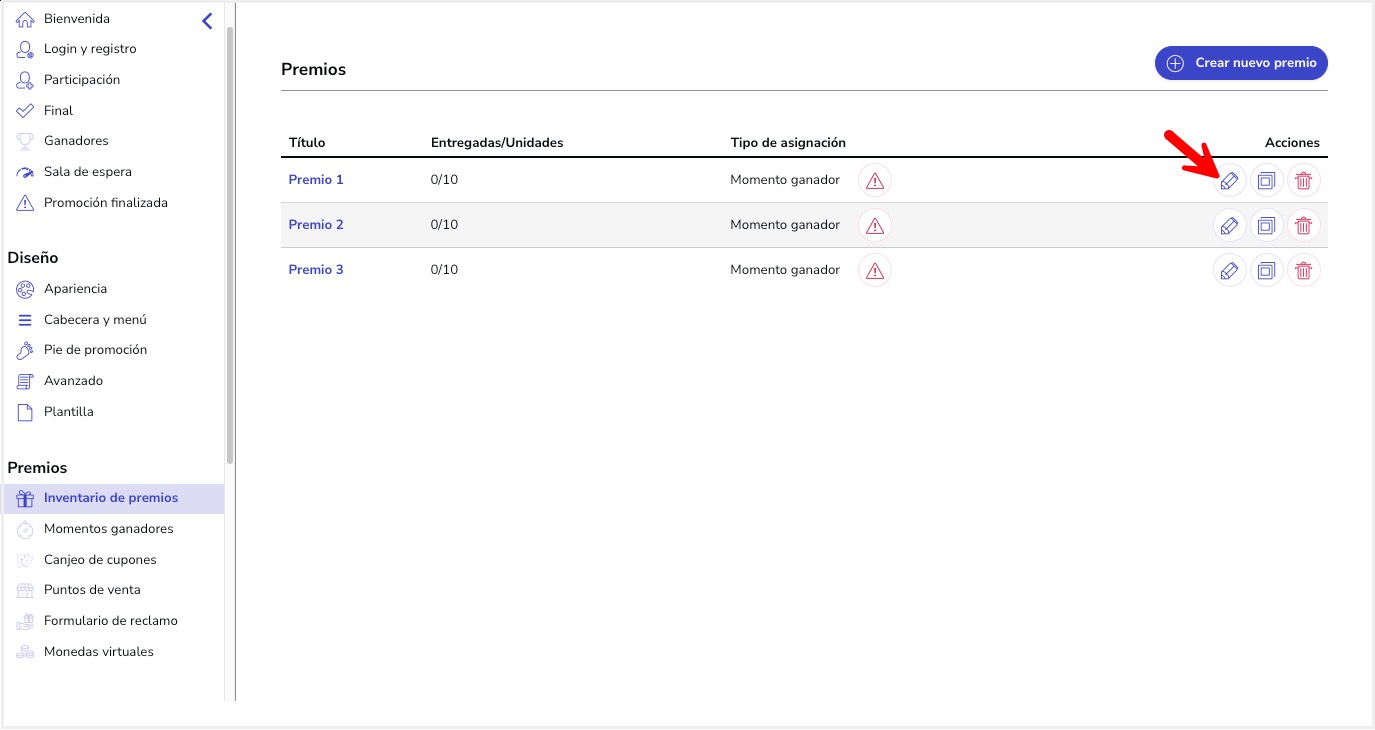Click the Tipo de asignación column header
The width and height of the screenshot is (1375, 730).
788,143
